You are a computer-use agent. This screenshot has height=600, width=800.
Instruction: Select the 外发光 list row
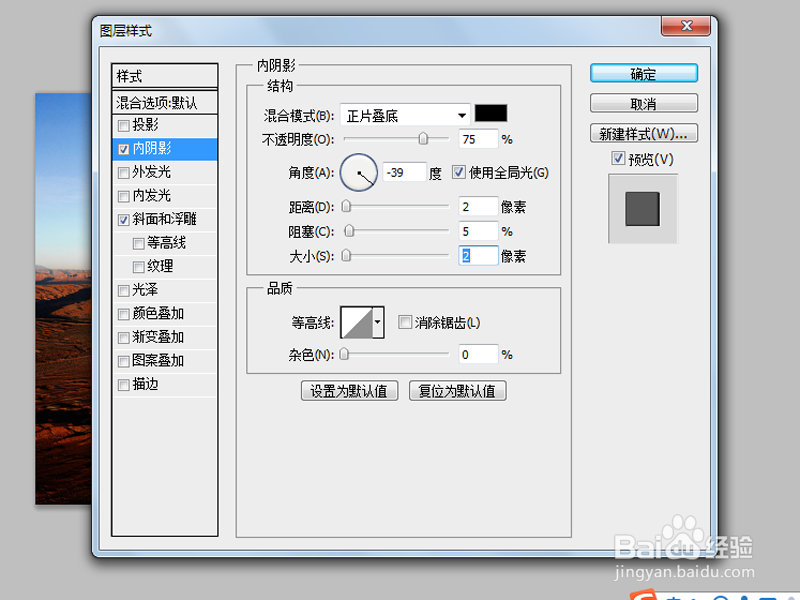click(x=164, y=172)
